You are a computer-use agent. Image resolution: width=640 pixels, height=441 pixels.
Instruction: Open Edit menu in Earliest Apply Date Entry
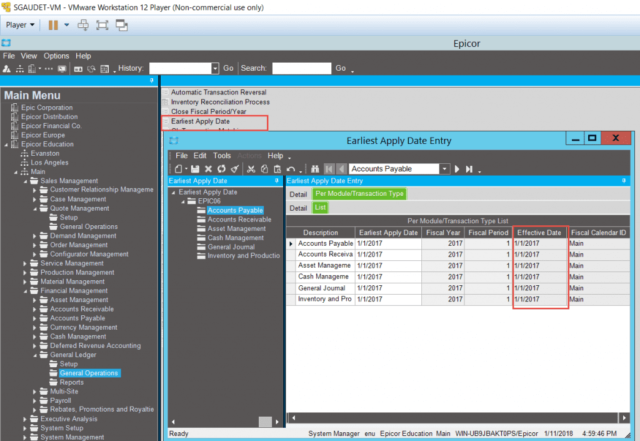point(200,156)
